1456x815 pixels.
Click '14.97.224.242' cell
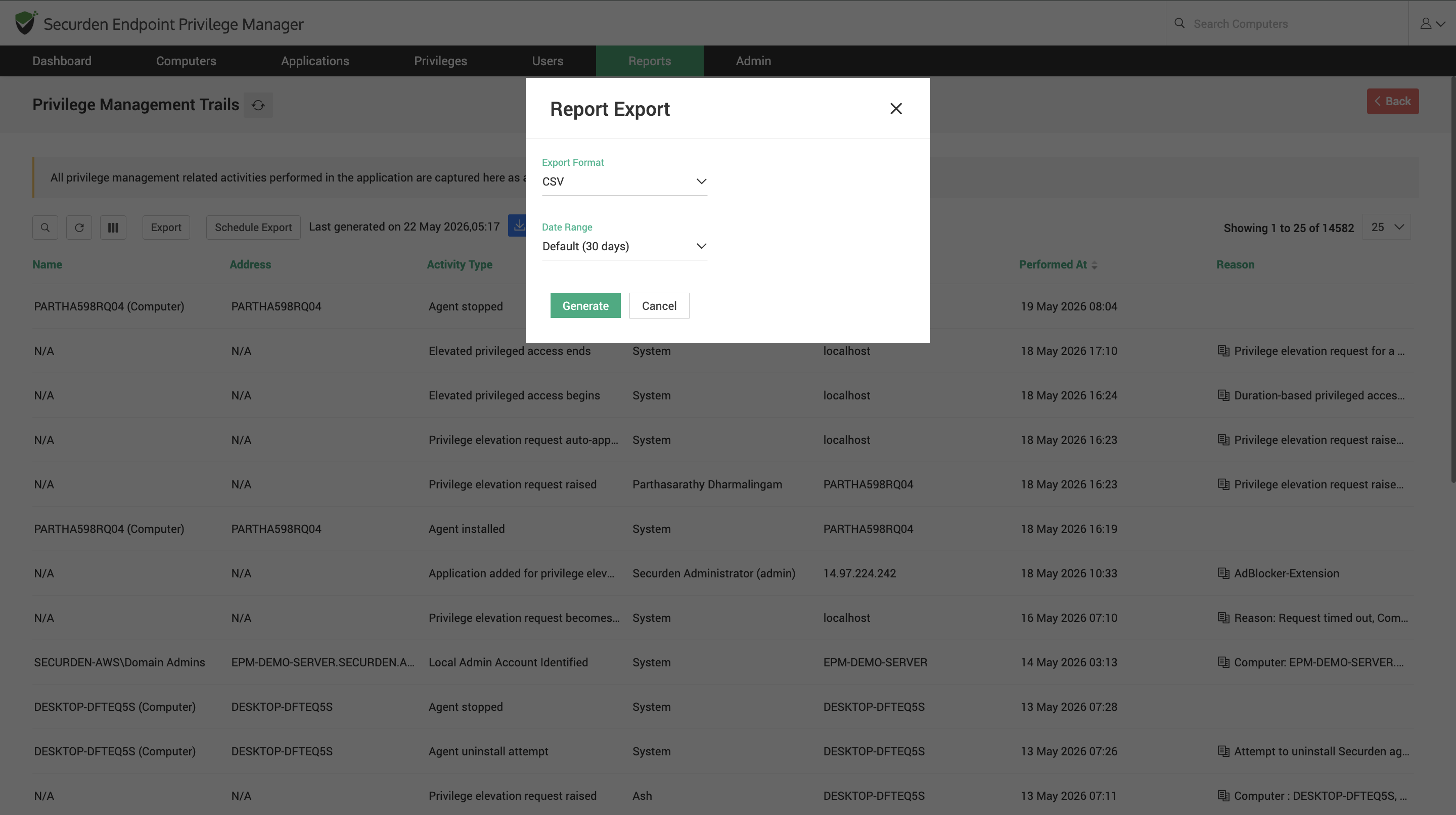tap(859, 573)
